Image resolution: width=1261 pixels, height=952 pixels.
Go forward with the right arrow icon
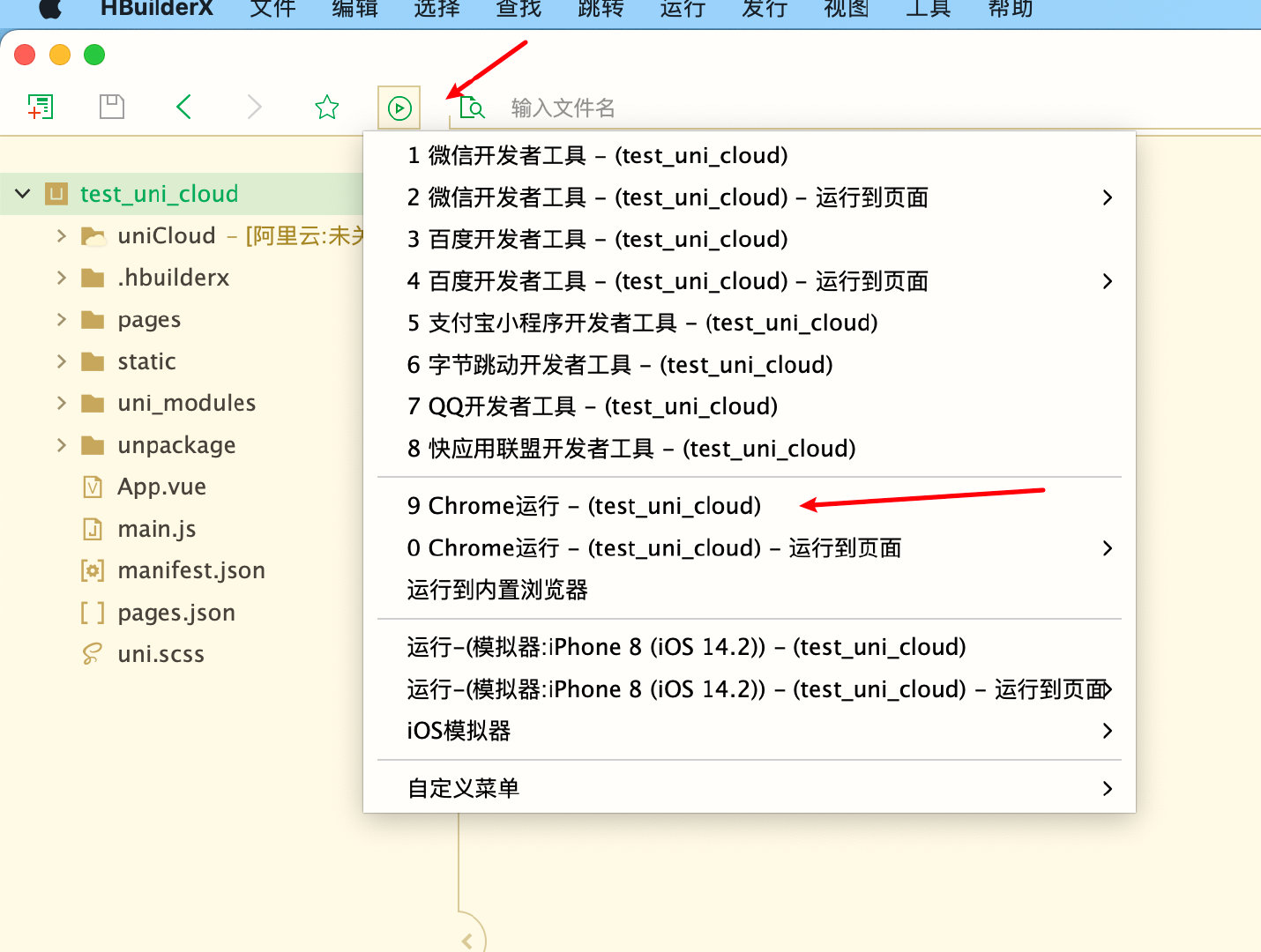(255, 107)
